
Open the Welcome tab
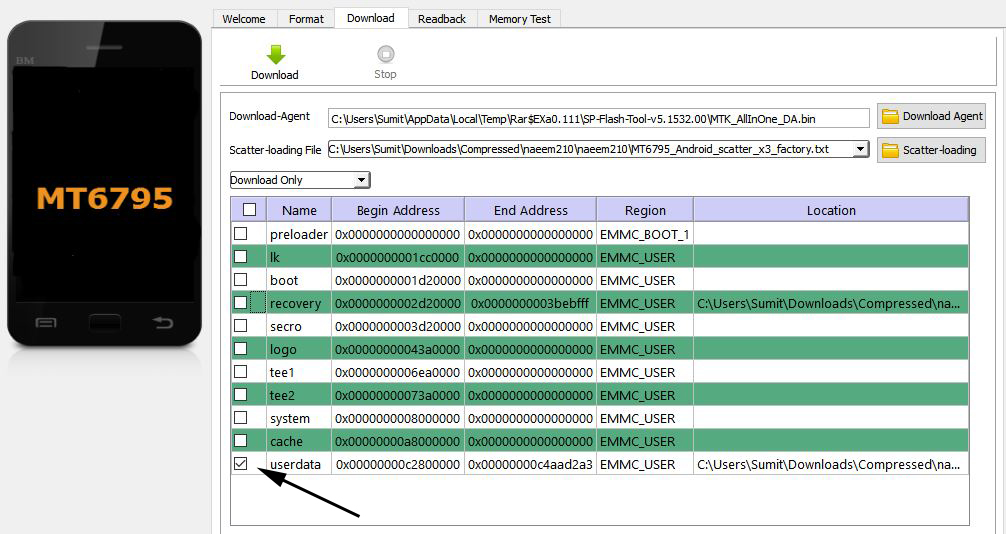[244, 19]
